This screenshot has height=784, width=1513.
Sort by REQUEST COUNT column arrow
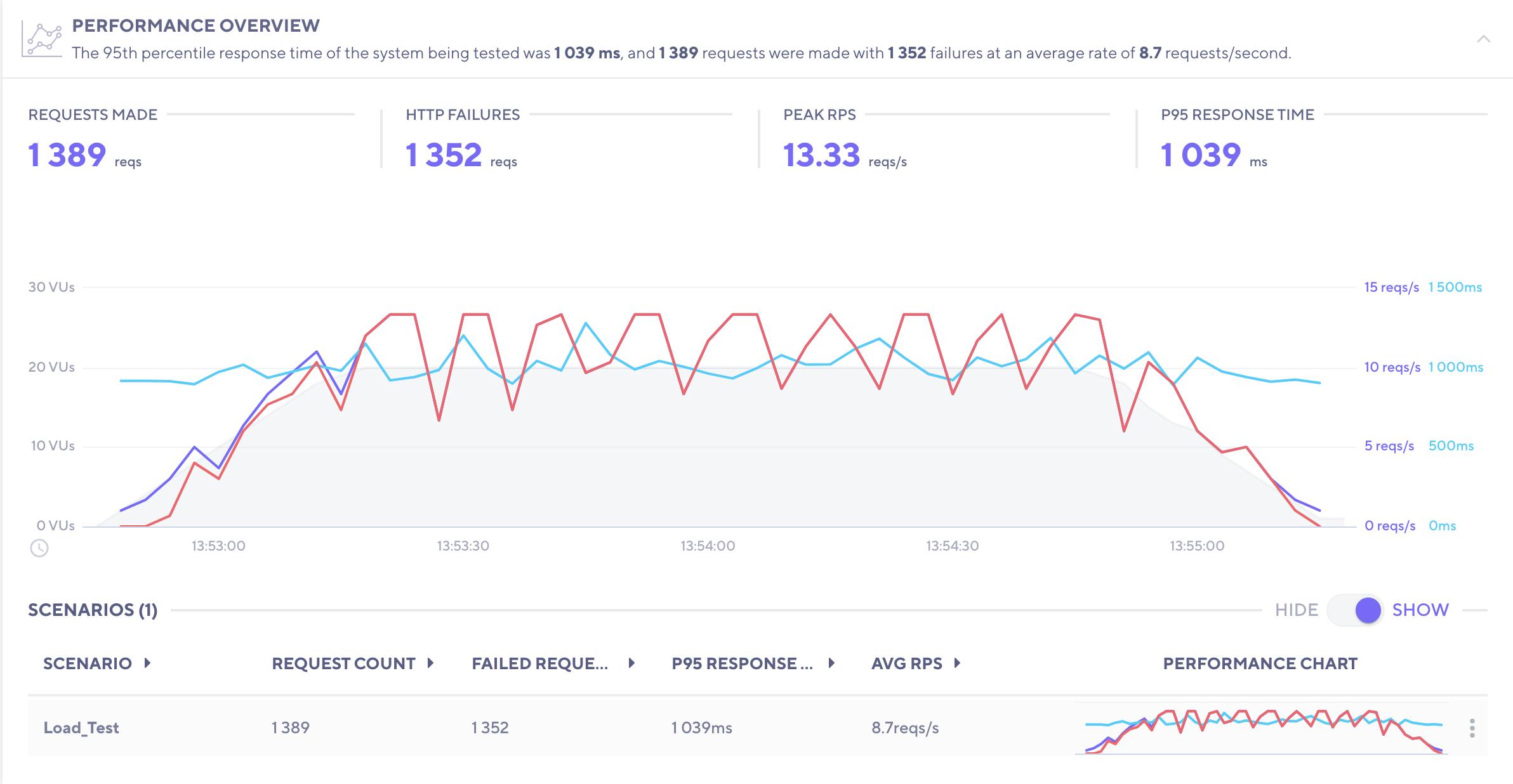click(430, 663)
